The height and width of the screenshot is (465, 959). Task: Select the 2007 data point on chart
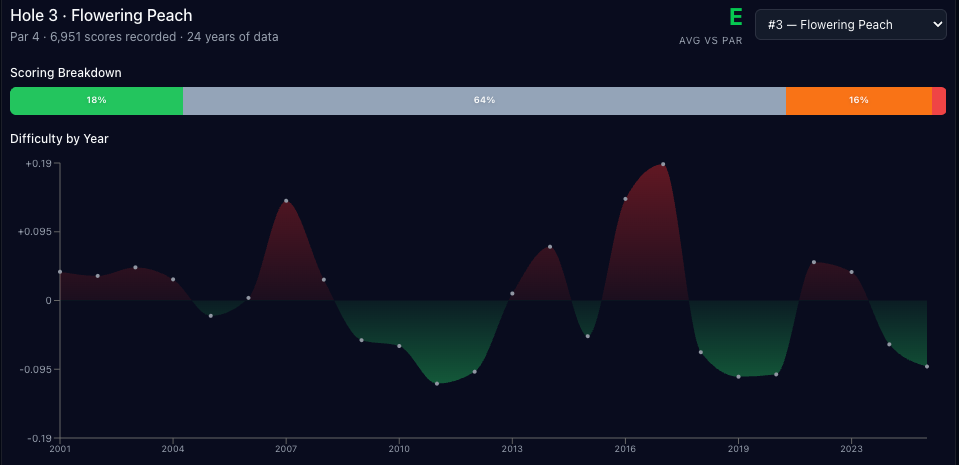tap(286, 201)
